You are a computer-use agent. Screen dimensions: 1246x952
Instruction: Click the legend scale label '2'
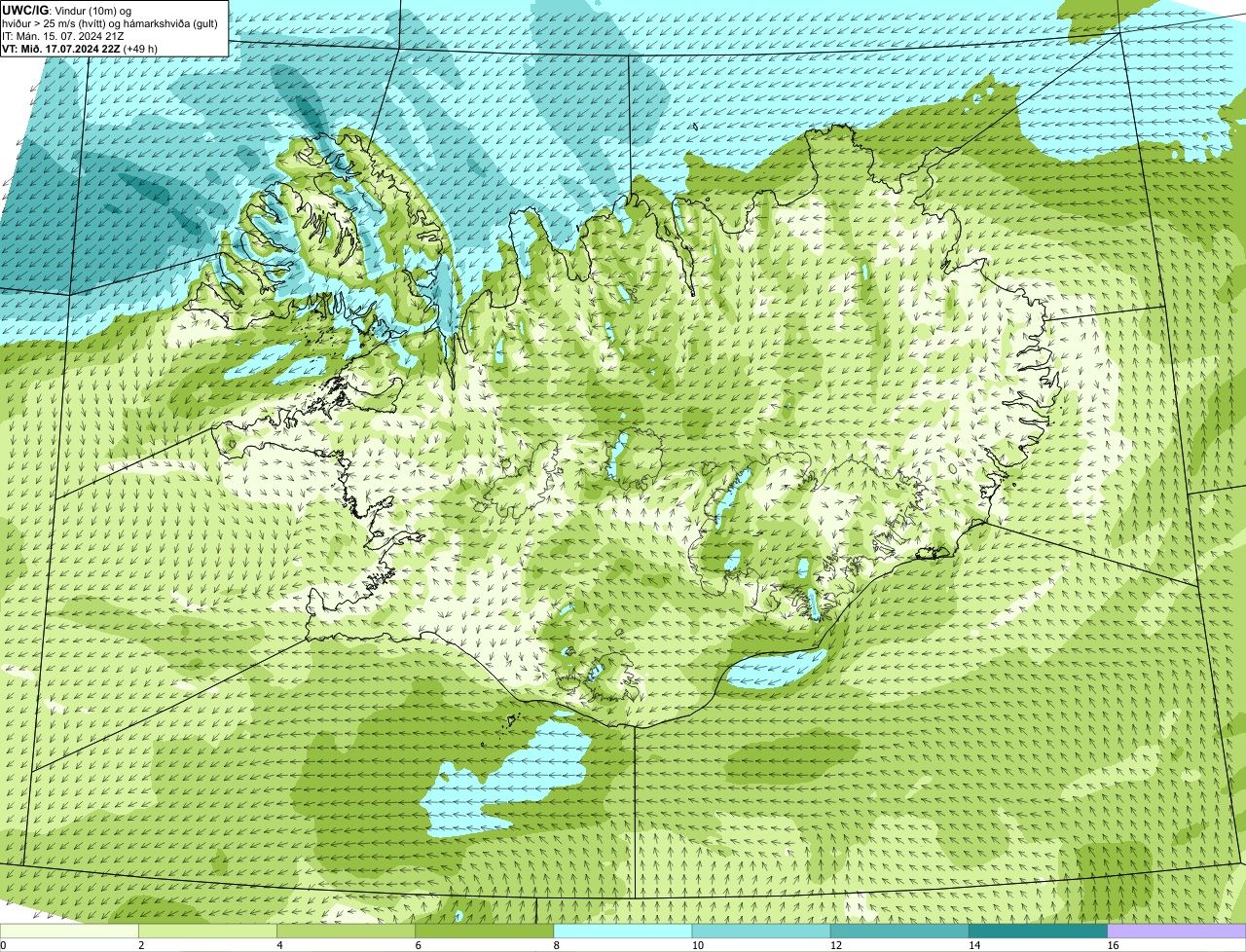point(141,945)
